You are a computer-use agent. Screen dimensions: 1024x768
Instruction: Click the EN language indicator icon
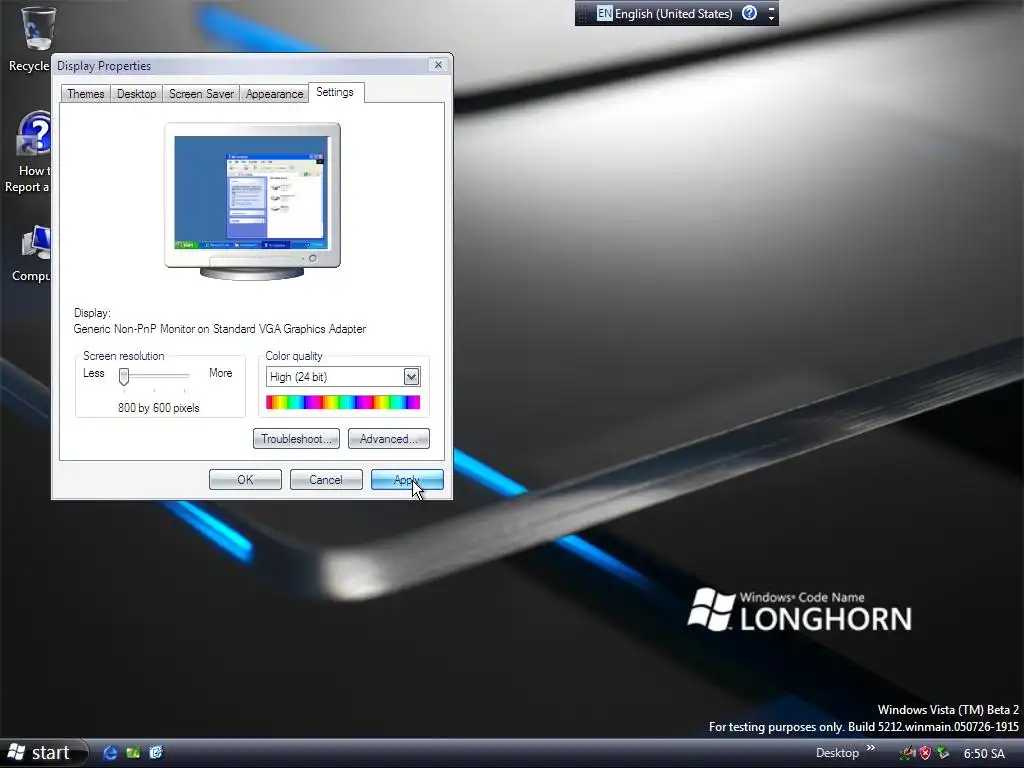[605, 13]
